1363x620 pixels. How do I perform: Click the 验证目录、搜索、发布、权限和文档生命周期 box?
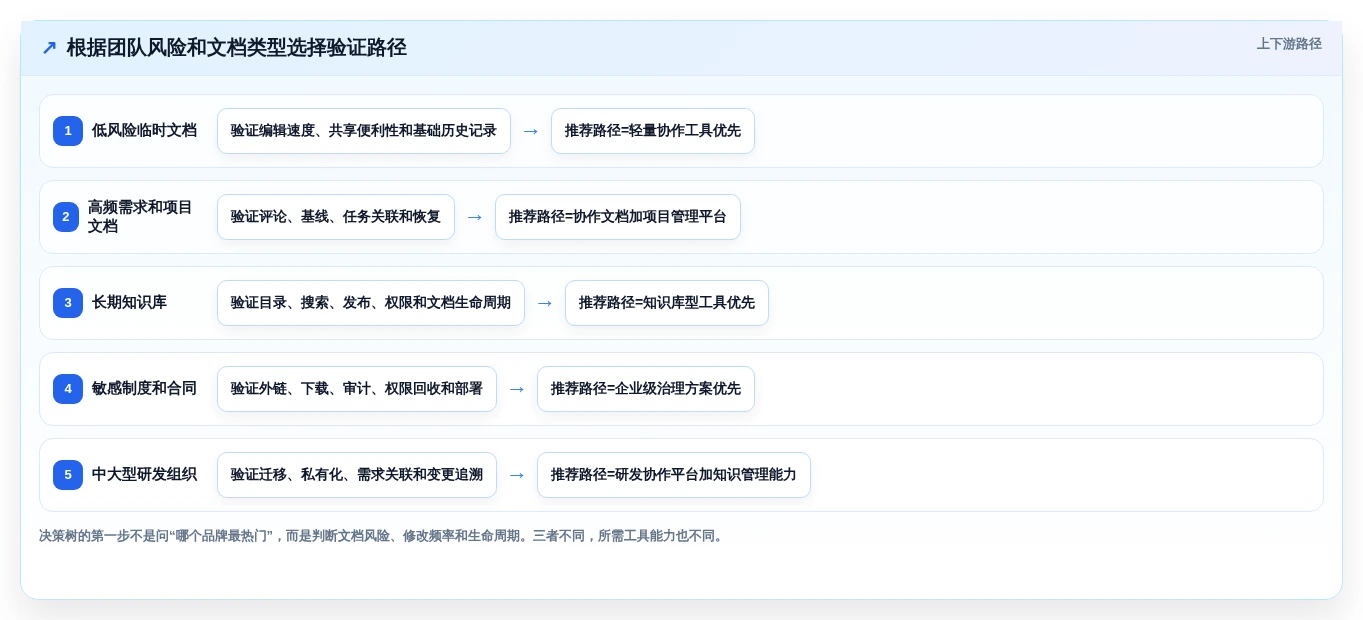click(371, 303)
